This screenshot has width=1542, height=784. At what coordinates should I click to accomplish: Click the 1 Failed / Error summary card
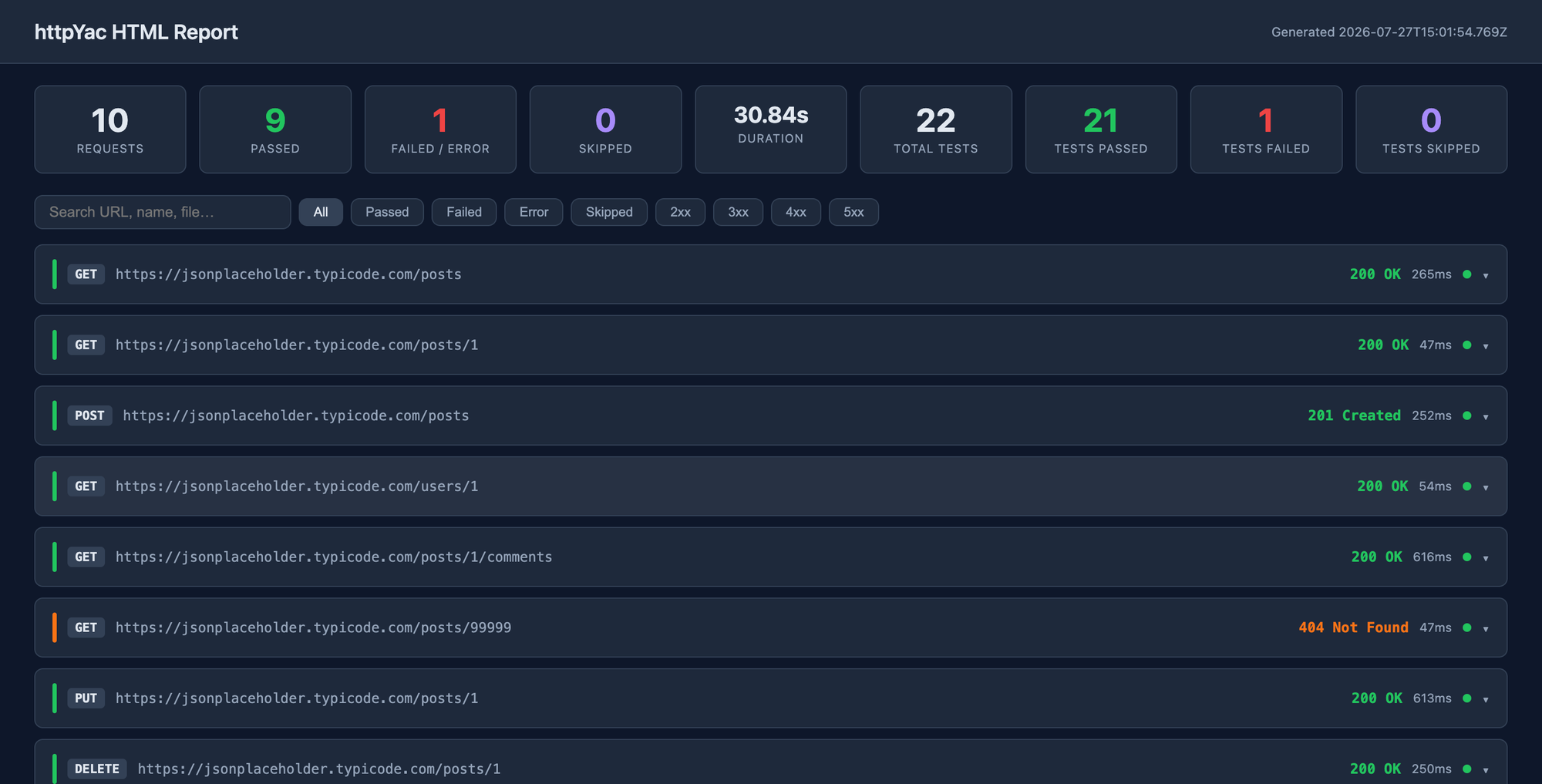point(440,130)
